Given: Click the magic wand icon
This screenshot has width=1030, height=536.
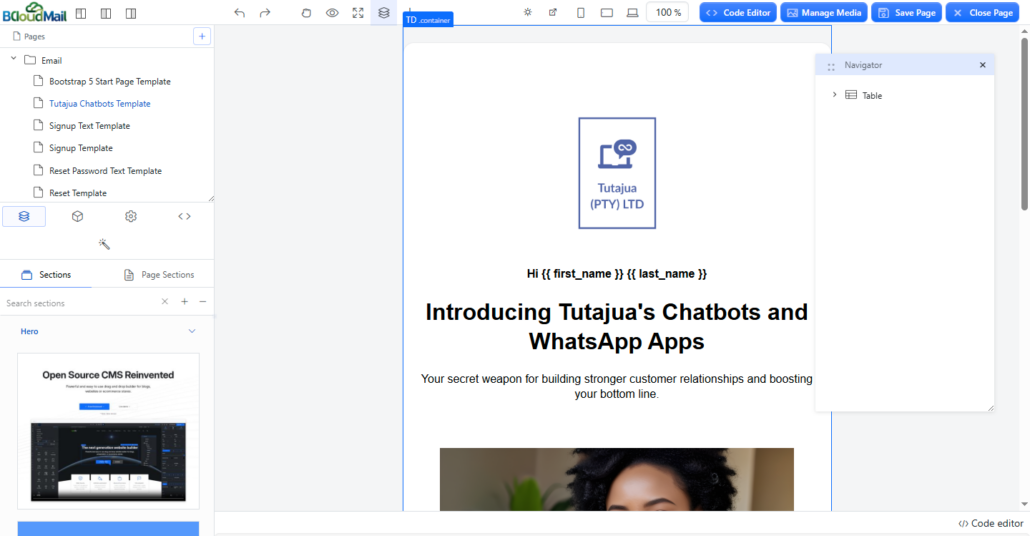Looking at the screenshot, I should click(x=104, y=244).
